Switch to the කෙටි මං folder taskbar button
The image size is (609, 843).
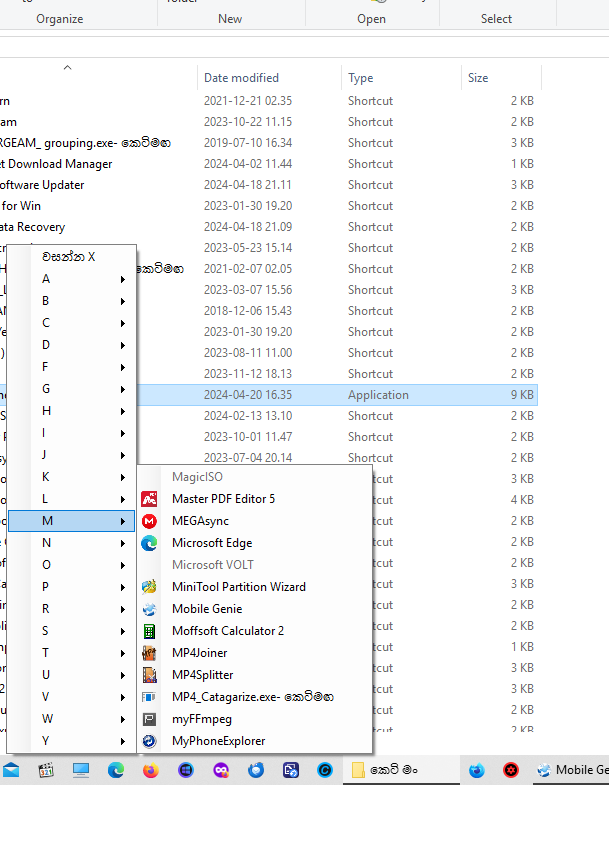[x=401, y=770]
